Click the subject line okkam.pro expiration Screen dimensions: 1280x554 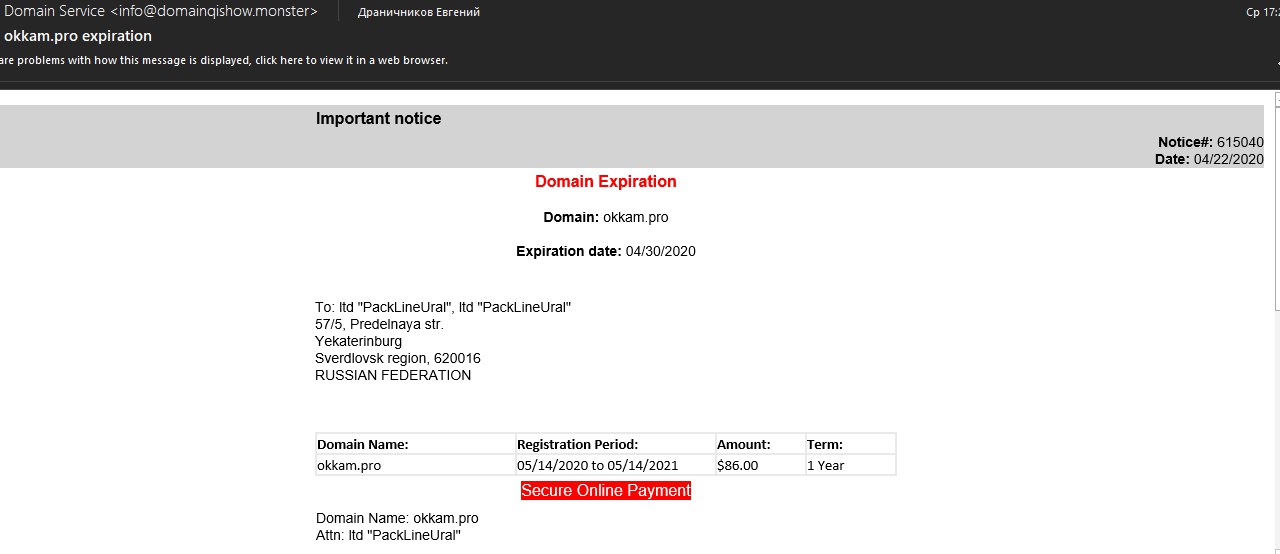pos(78,36)
